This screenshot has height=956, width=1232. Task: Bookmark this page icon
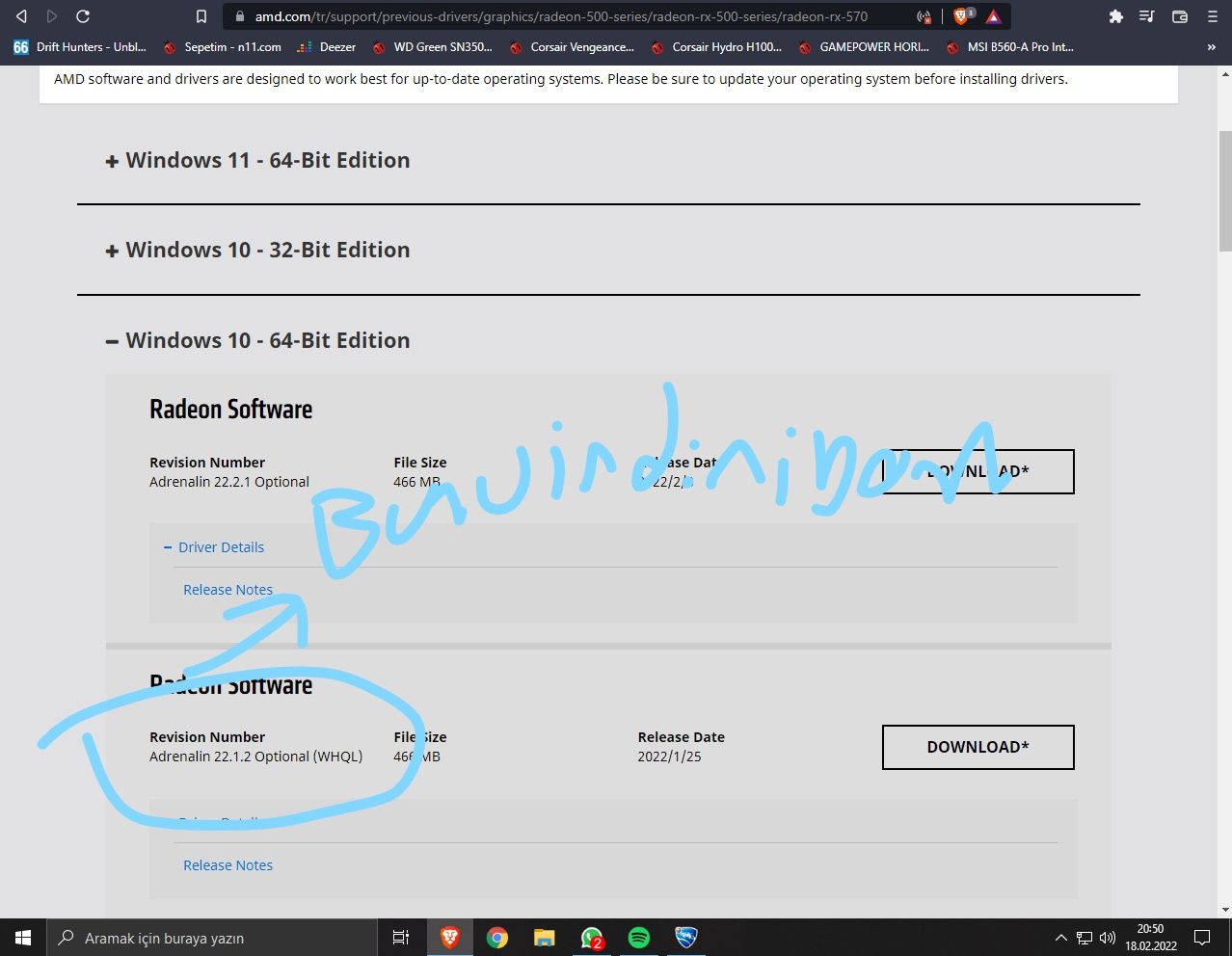pos(201,16)
